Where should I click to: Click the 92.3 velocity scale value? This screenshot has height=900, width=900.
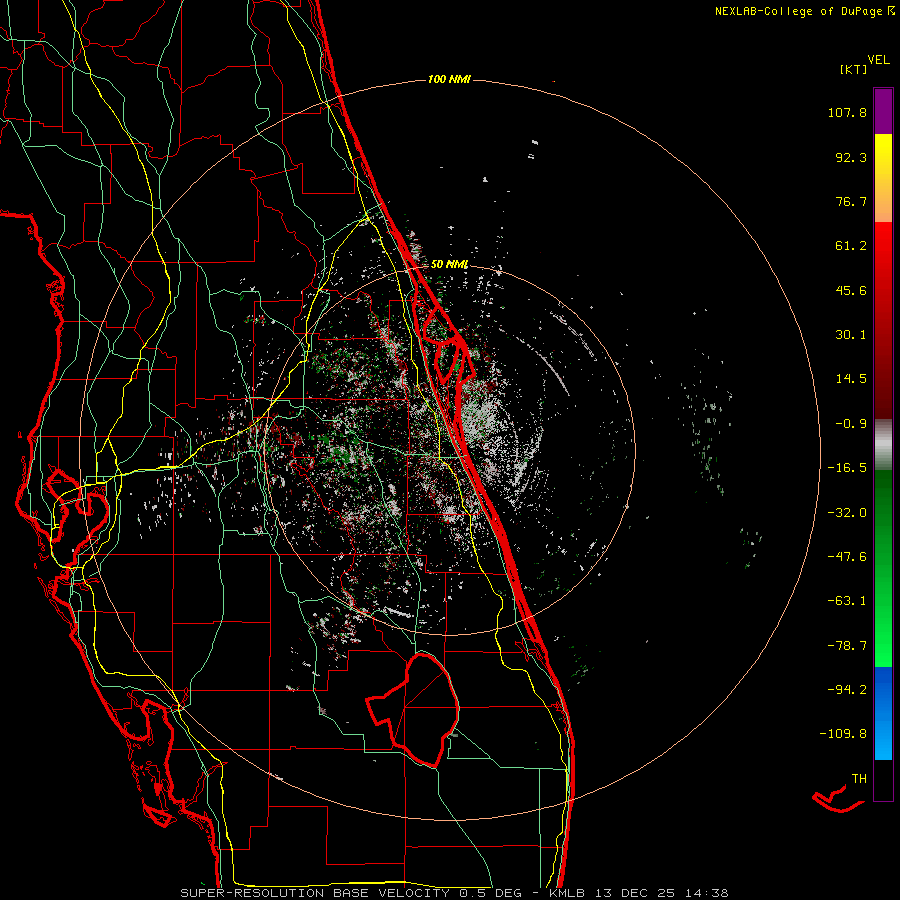851,157
